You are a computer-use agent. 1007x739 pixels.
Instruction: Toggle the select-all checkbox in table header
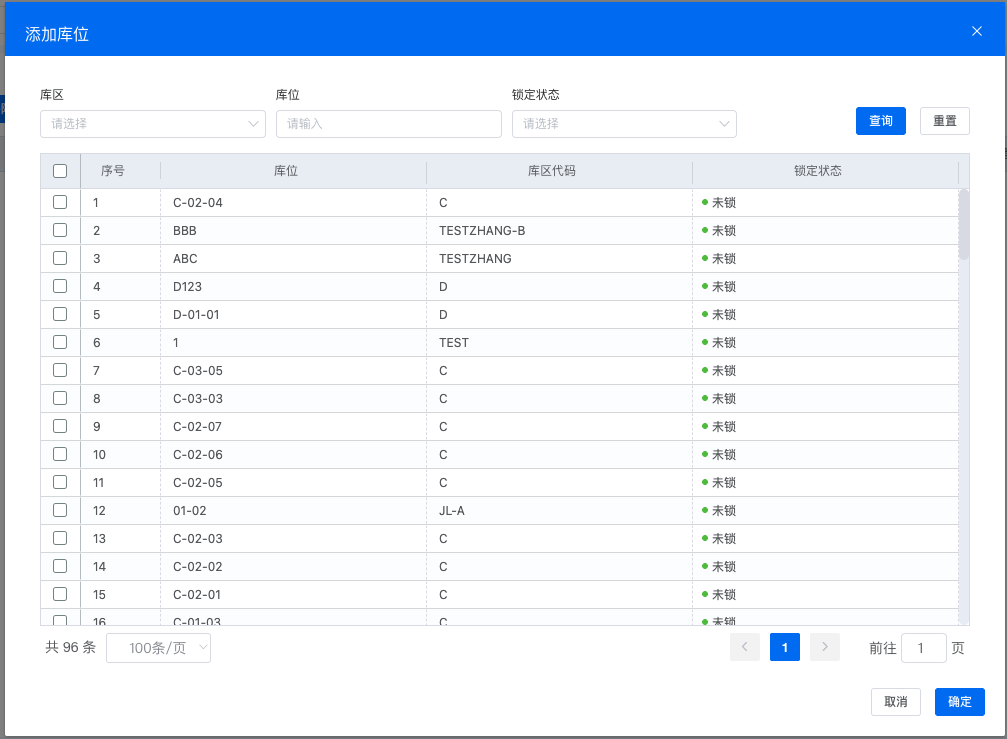(60, 171)
